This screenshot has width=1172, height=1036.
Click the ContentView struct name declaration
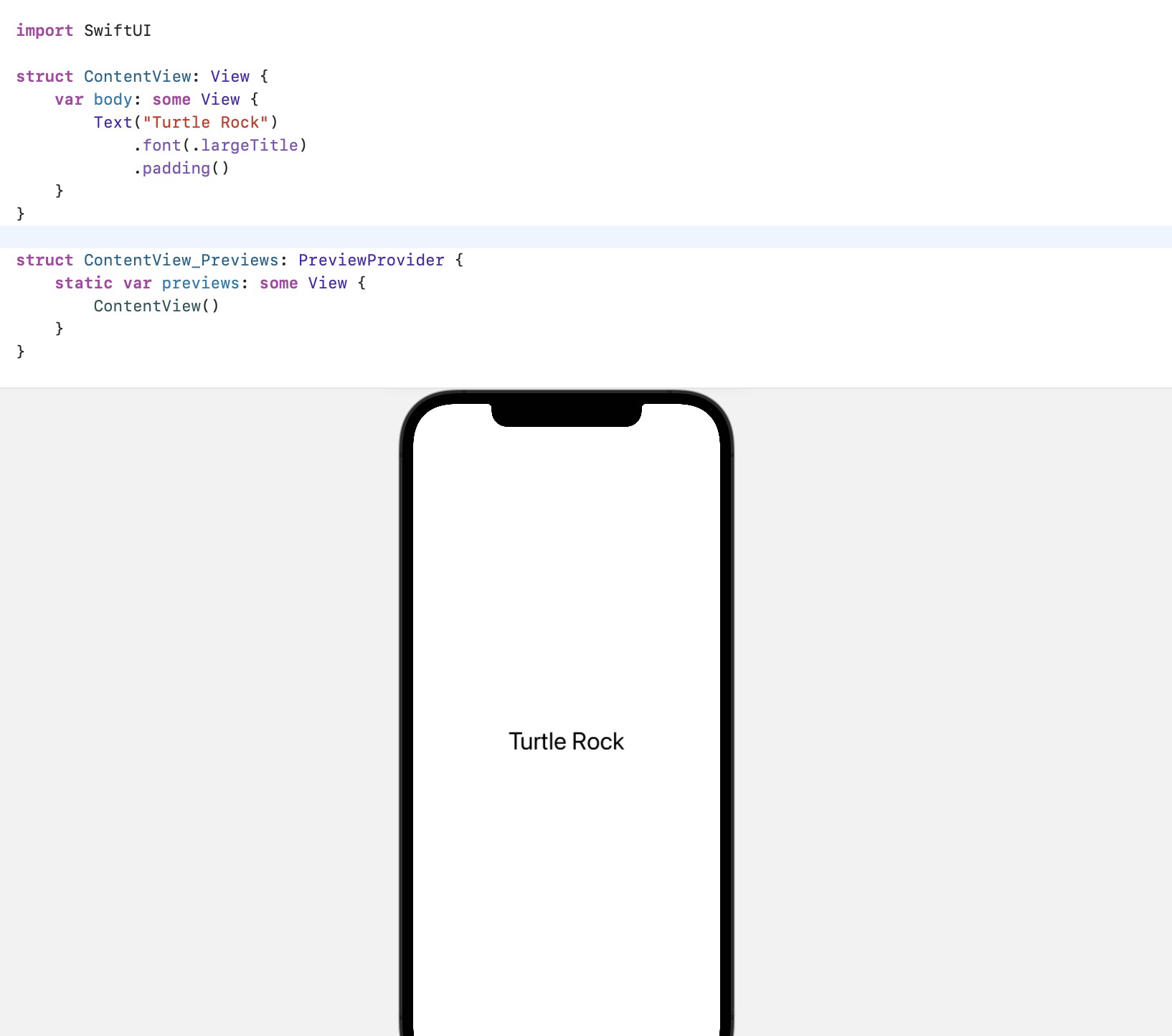coord(138,77)
